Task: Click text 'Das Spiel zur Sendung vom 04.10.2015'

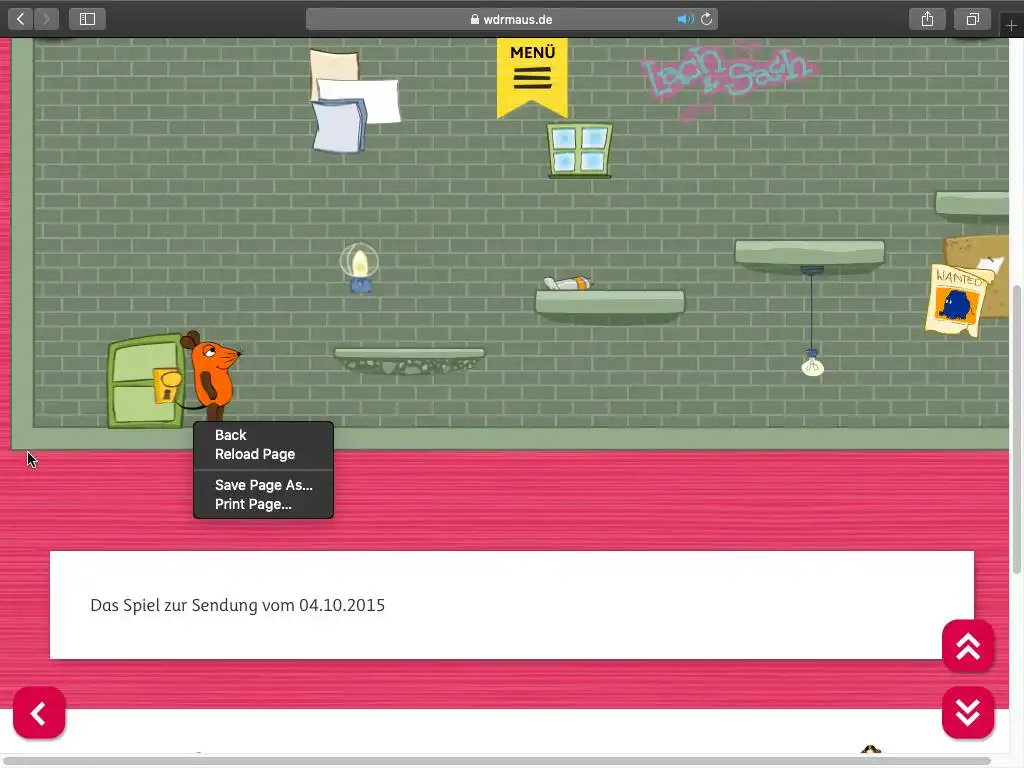Action: [238, 605]
